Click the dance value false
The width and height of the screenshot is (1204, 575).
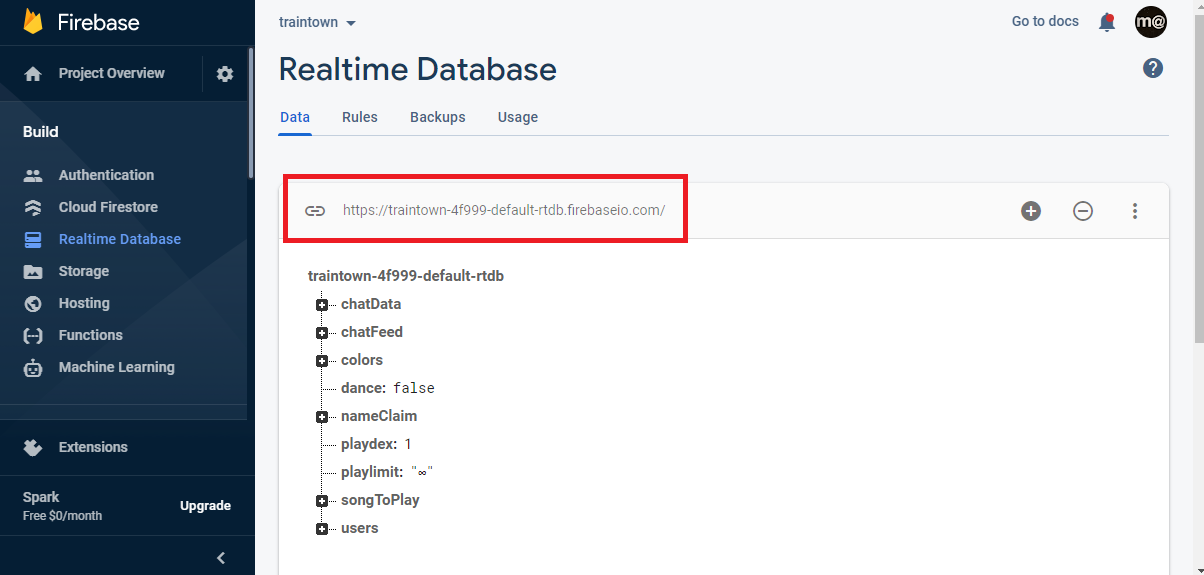[x=414, y=388]
